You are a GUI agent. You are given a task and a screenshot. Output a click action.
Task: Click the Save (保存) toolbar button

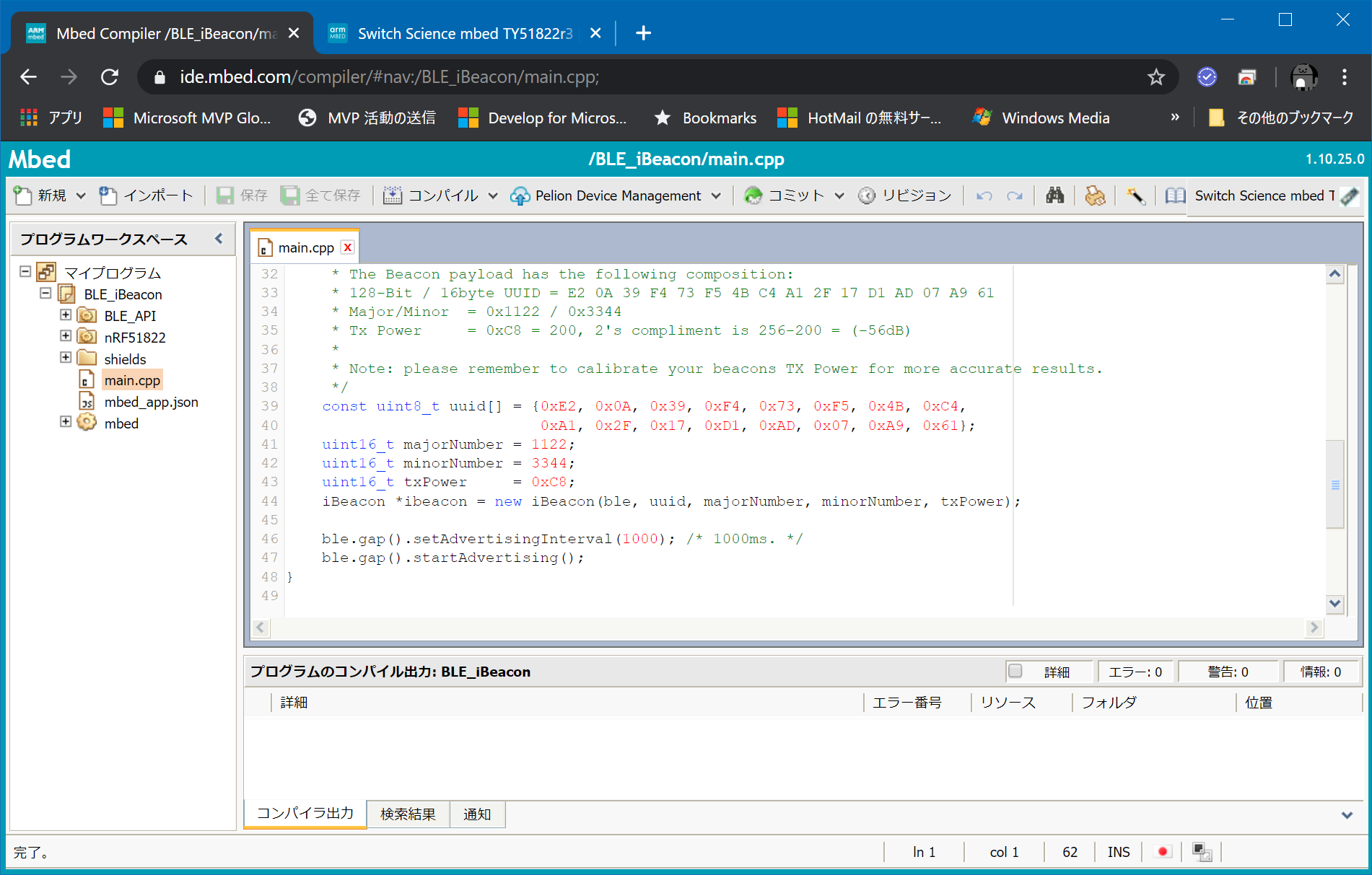tap(242, 195)
